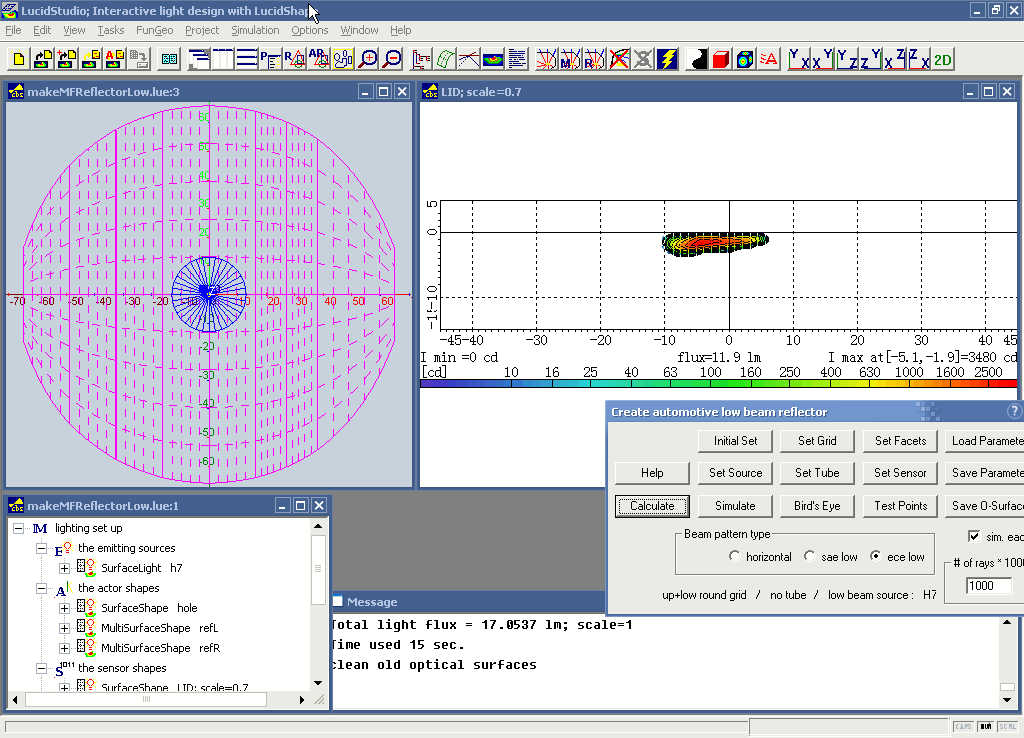Click the rays icon marked M
Viewport: 1024px width, 738px height.
pyautogui.click(x=570, y=59)
